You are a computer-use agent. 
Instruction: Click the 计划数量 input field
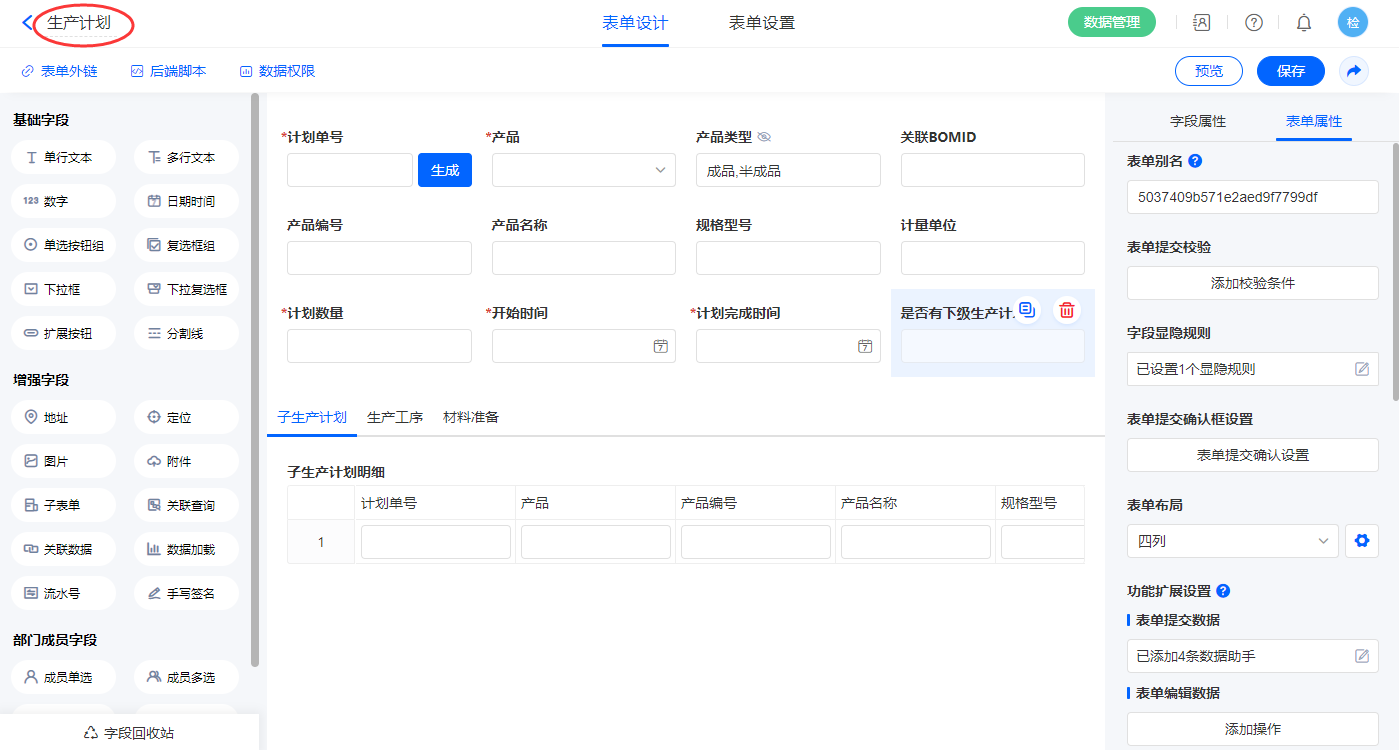[379, 346]
